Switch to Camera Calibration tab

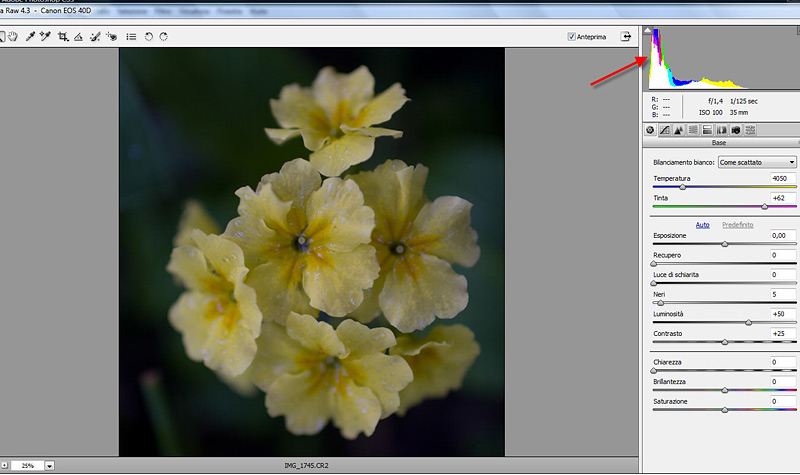click(x=736, y=130)
